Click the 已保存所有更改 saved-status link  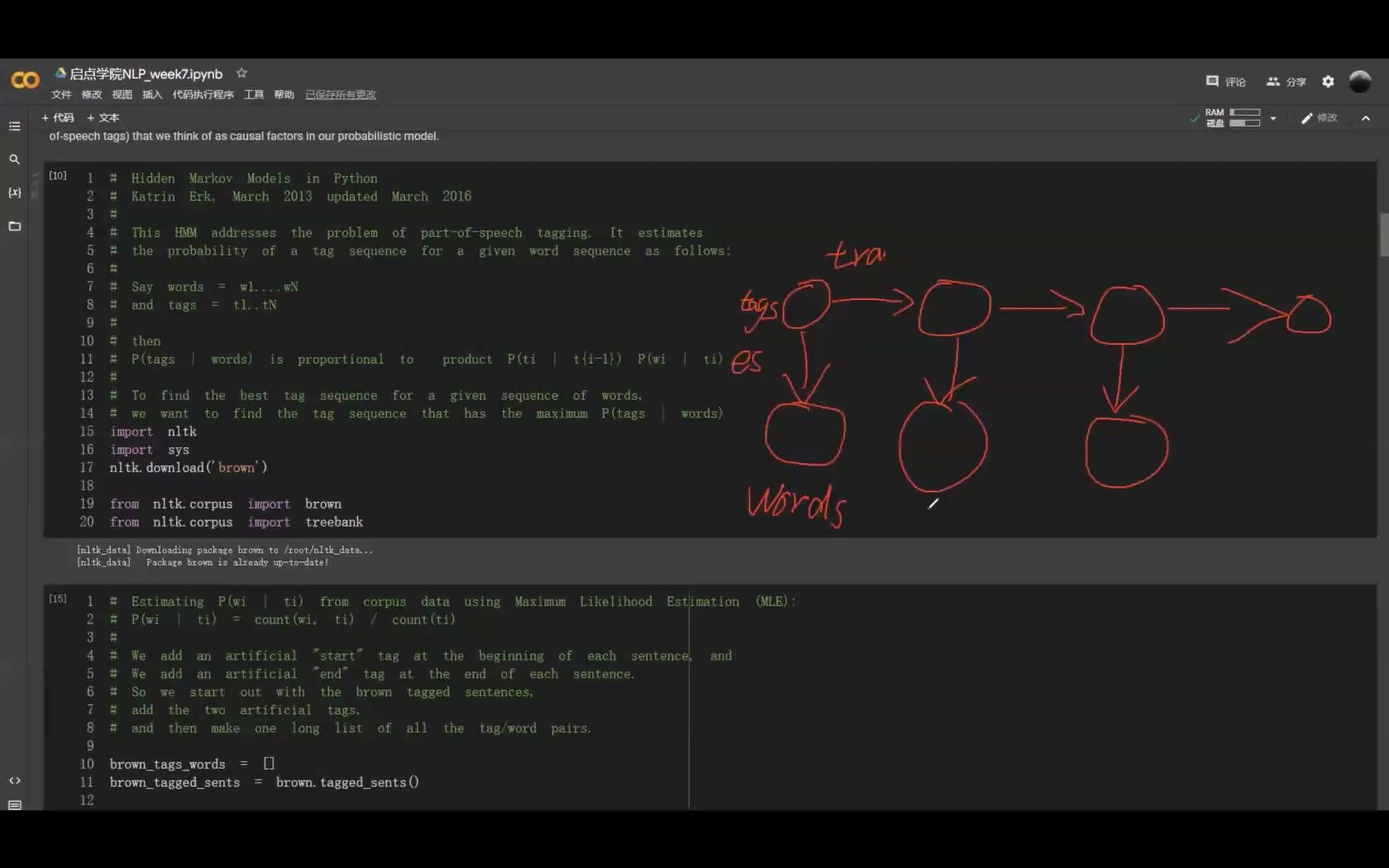point(341,95)
